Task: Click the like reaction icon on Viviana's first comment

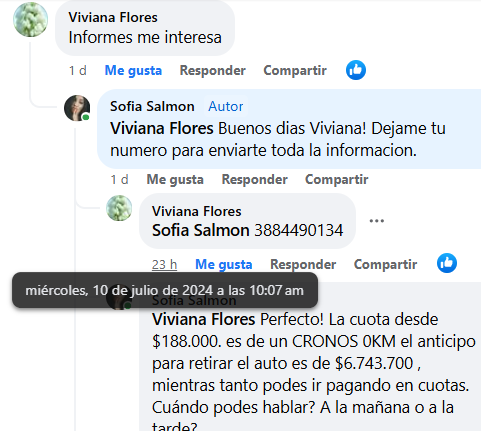Action: (x=356, y=70)
